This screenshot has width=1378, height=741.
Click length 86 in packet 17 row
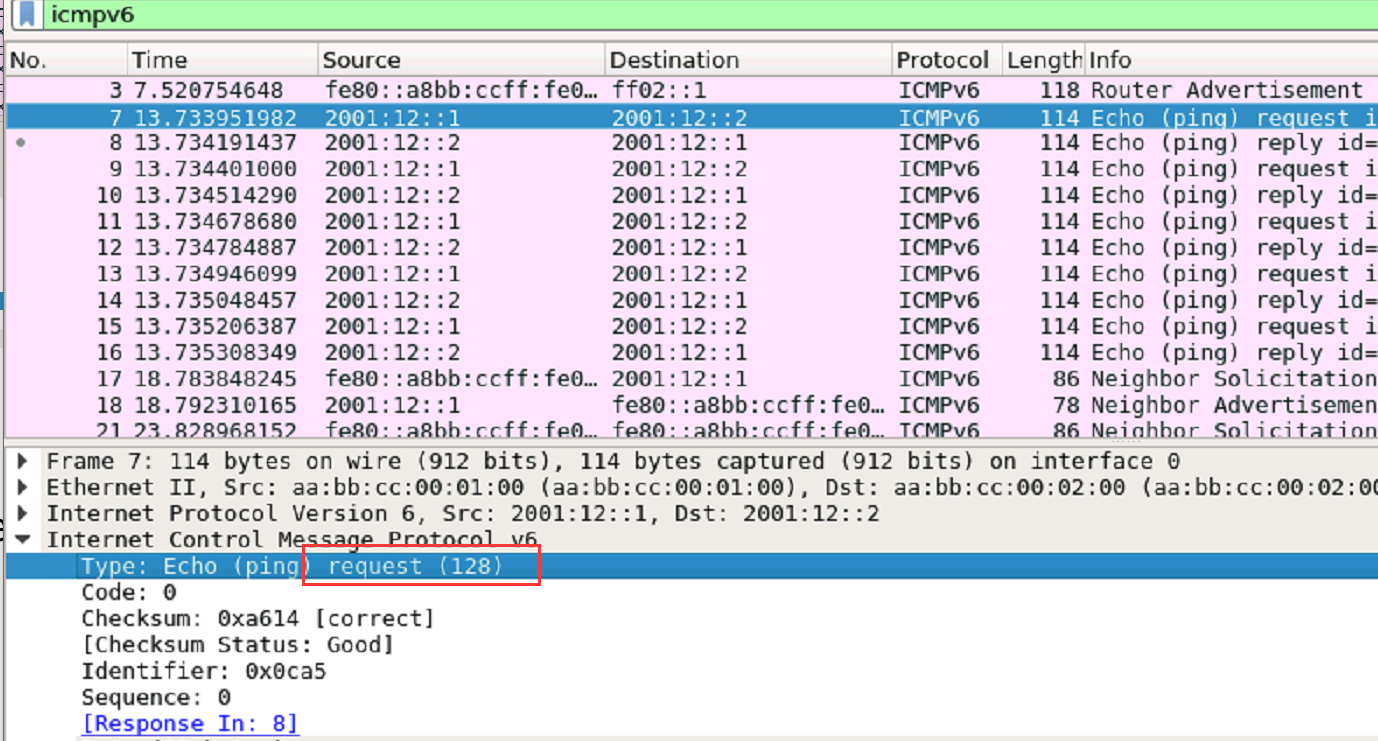[1066, 378]
